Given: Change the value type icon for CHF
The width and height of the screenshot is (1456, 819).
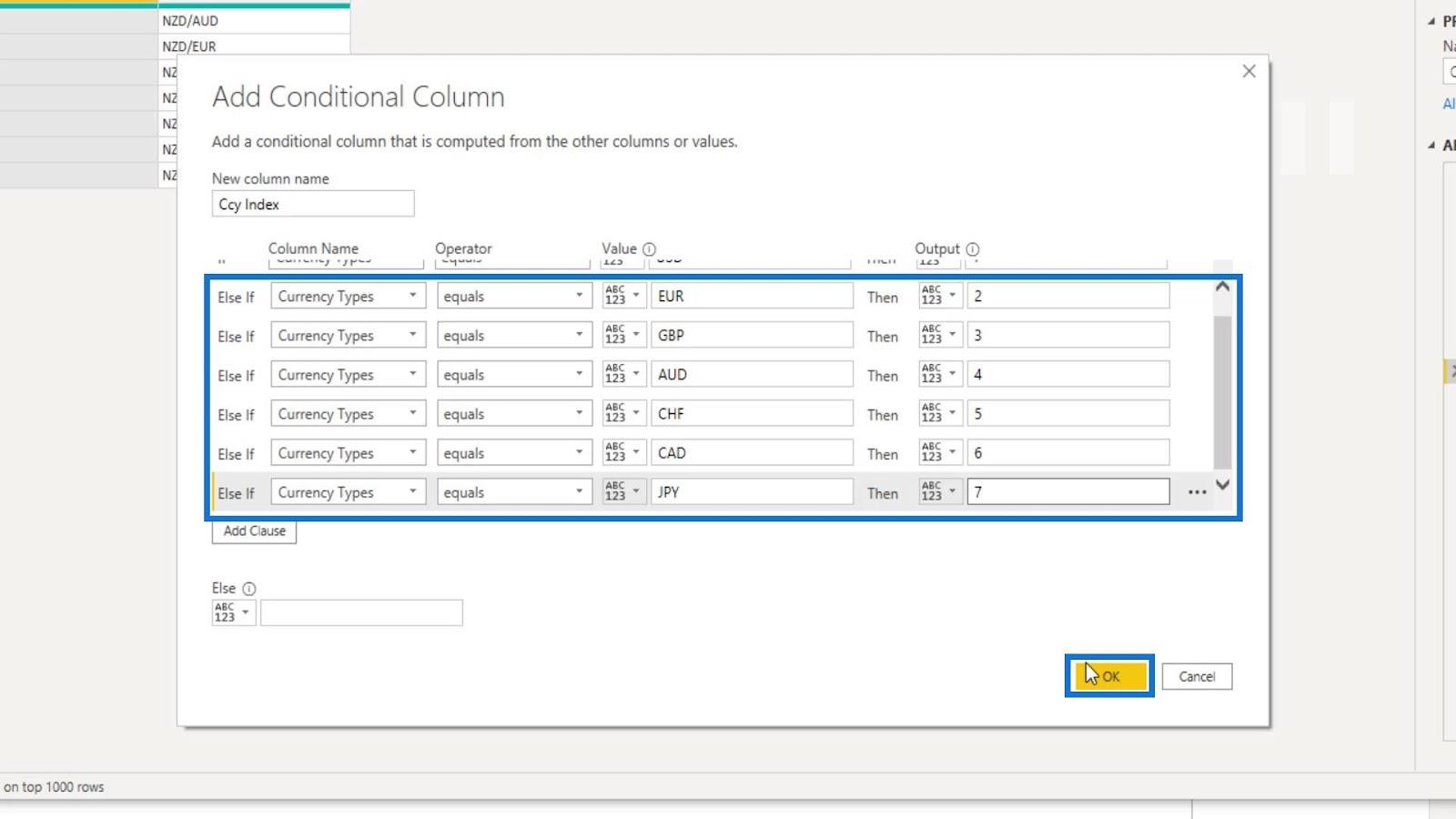Looking at the screenshot, I should (624, 413).
